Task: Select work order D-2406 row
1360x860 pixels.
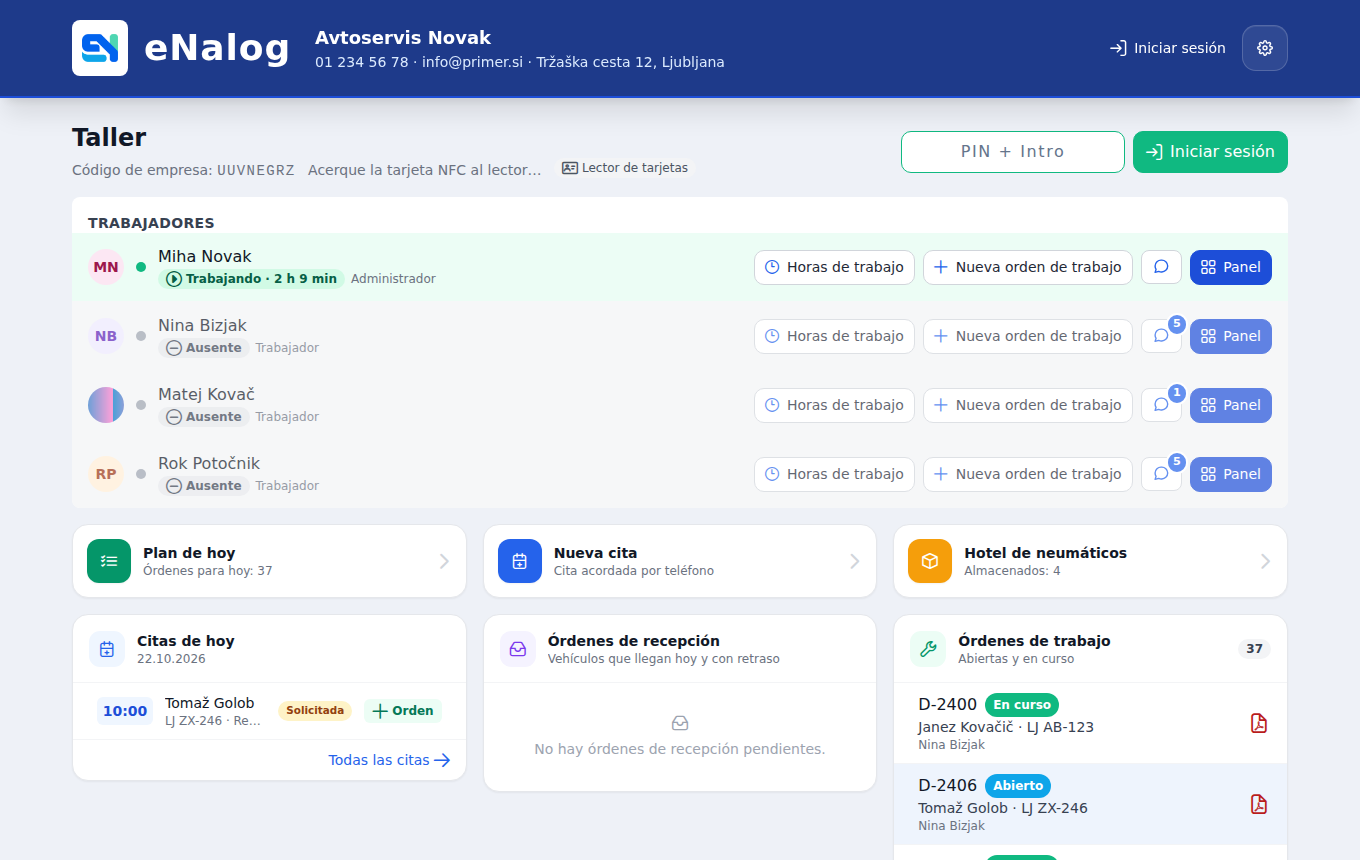Action: [x=1090, y=804]
